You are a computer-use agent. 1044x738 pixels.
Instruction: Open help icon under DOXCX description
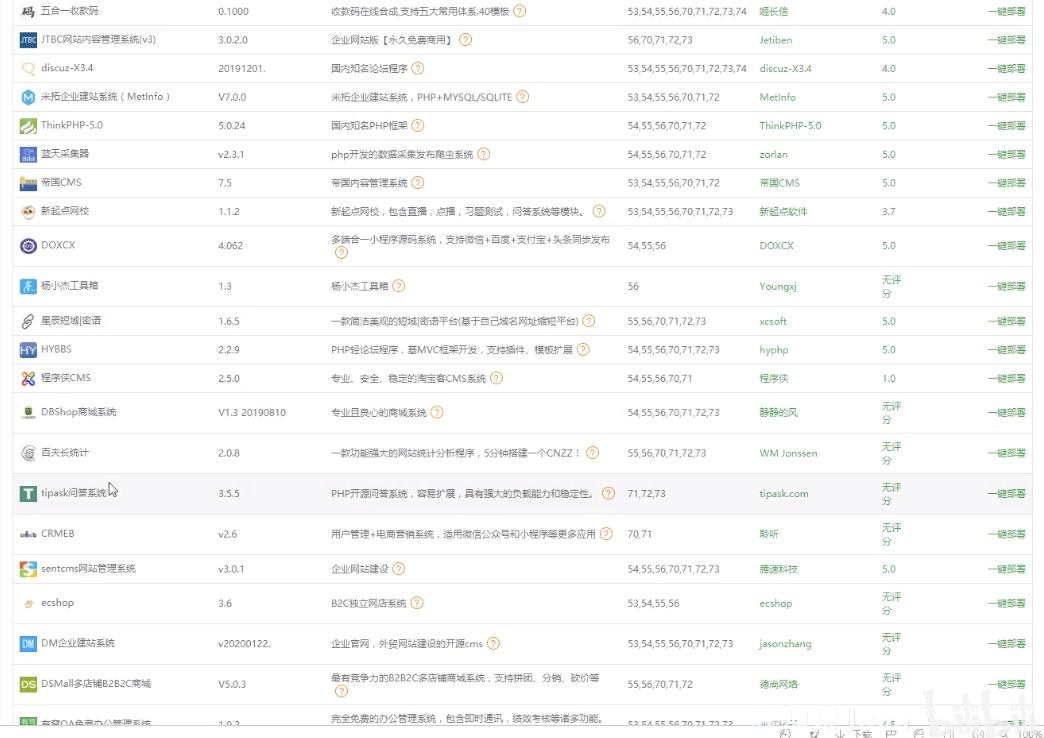pos(341,252)
